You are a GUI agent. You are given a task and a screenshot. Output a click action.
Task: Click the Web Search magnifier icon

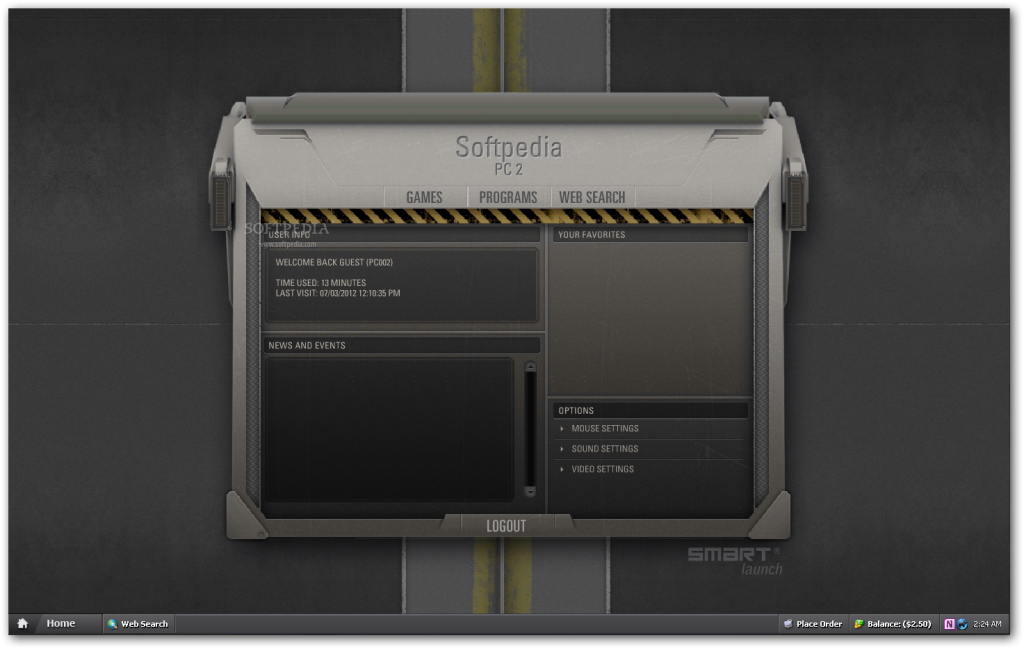[112, 624]
